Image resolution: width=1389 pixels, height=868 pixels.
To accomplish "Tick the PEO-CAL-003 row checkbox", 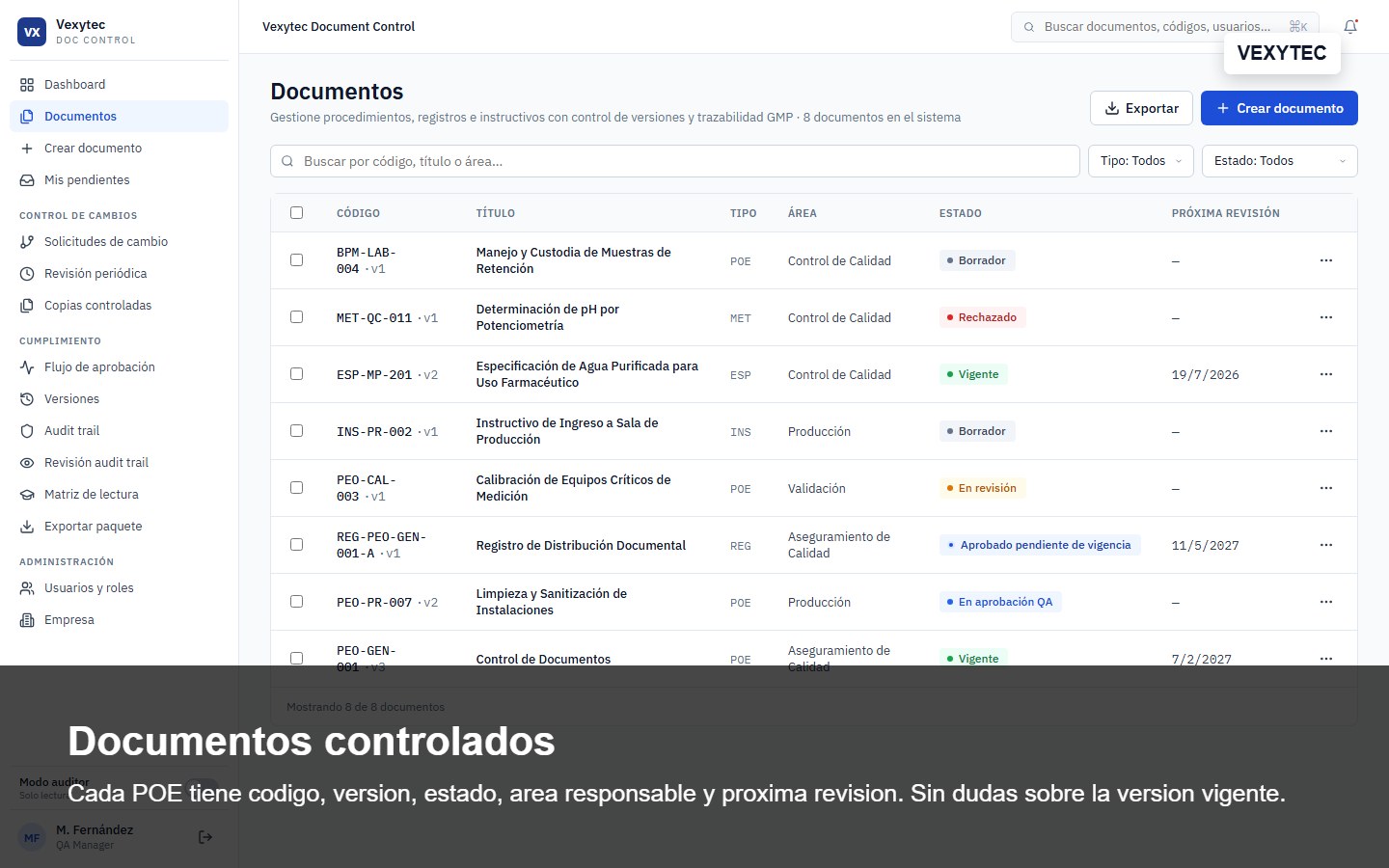I will point(296,487).
